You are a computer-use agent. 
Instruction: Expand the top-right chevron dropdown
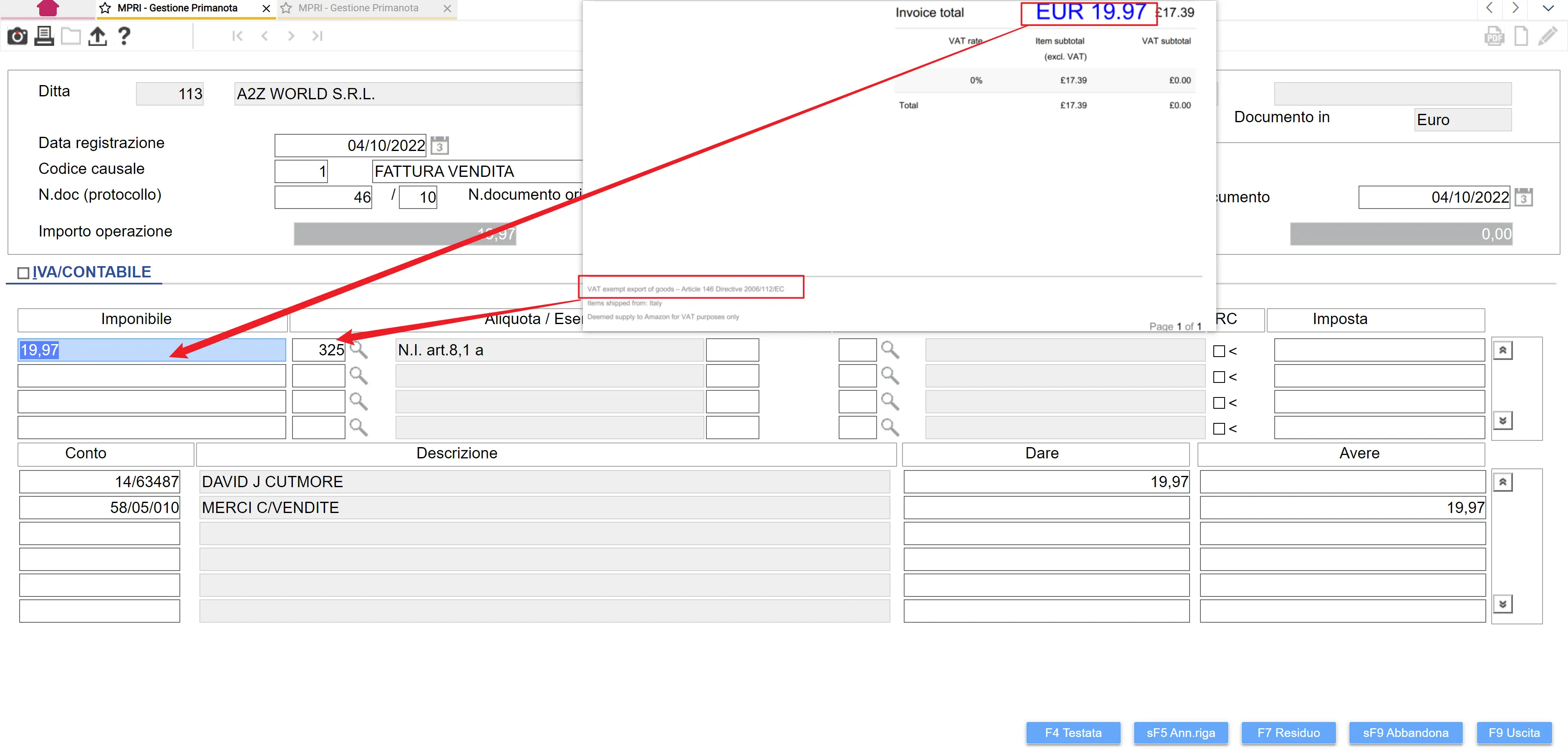(1548, 8)
